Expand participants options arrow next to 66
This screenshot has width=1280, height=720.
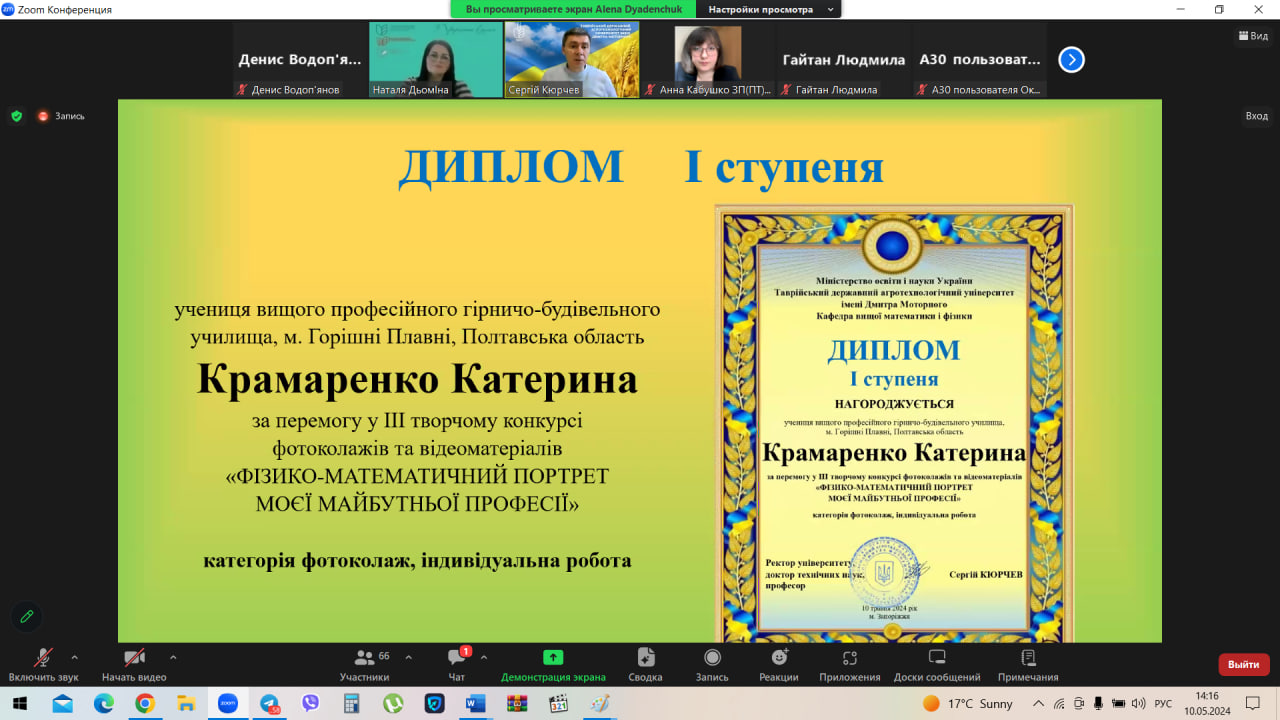(x=408, y=657)
